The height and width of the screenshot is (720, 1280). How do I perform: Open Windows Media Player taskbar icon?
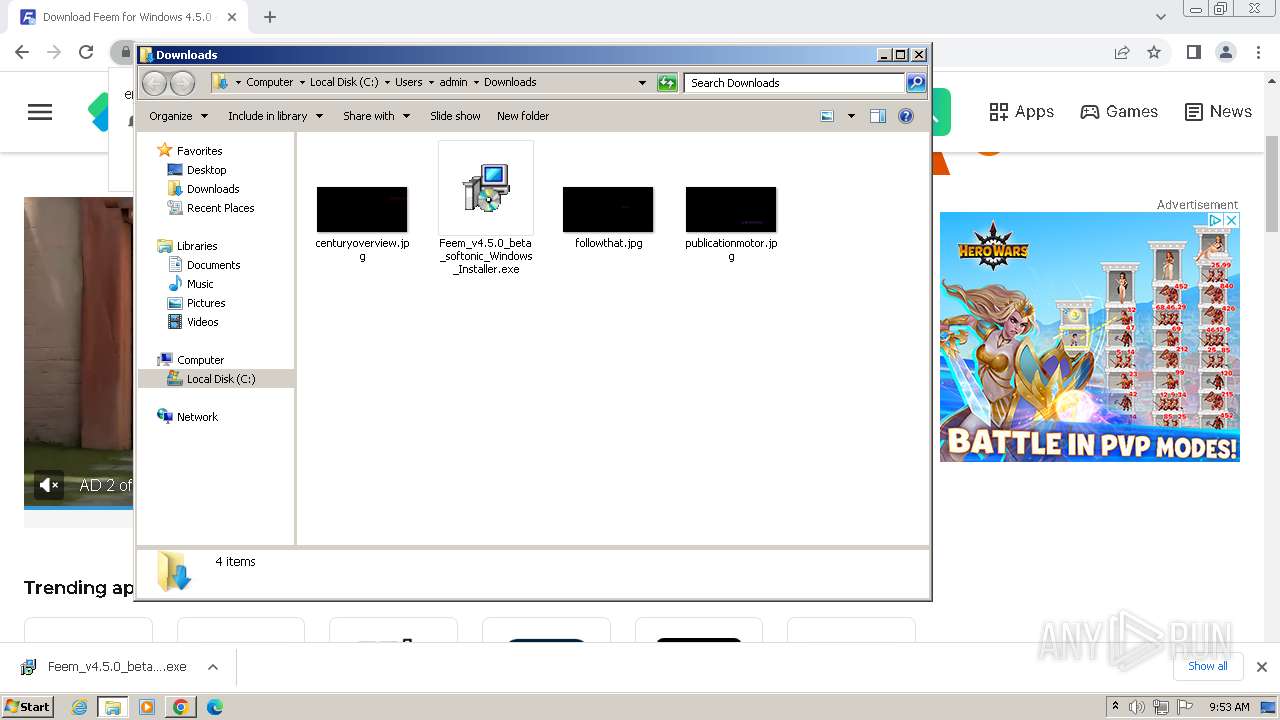(x=147, y=707)
